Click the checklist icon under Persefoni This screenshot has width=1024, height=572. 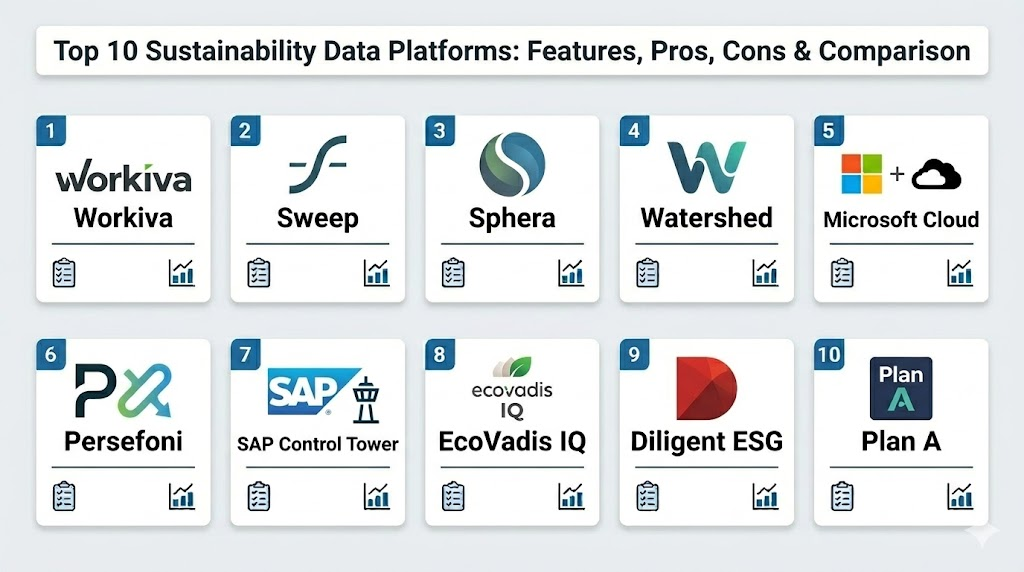(64, 495)
